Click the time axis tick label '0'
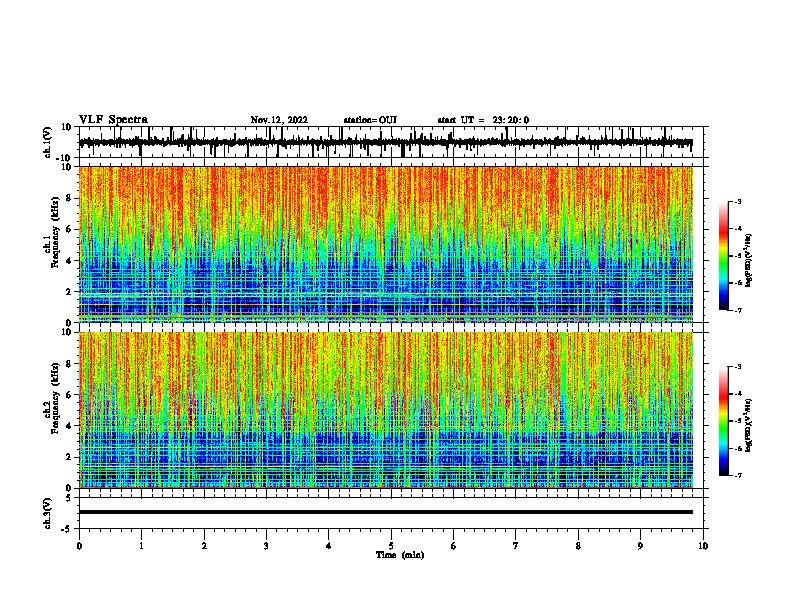This screenshot has width=792, height=612. coord(79,546)
